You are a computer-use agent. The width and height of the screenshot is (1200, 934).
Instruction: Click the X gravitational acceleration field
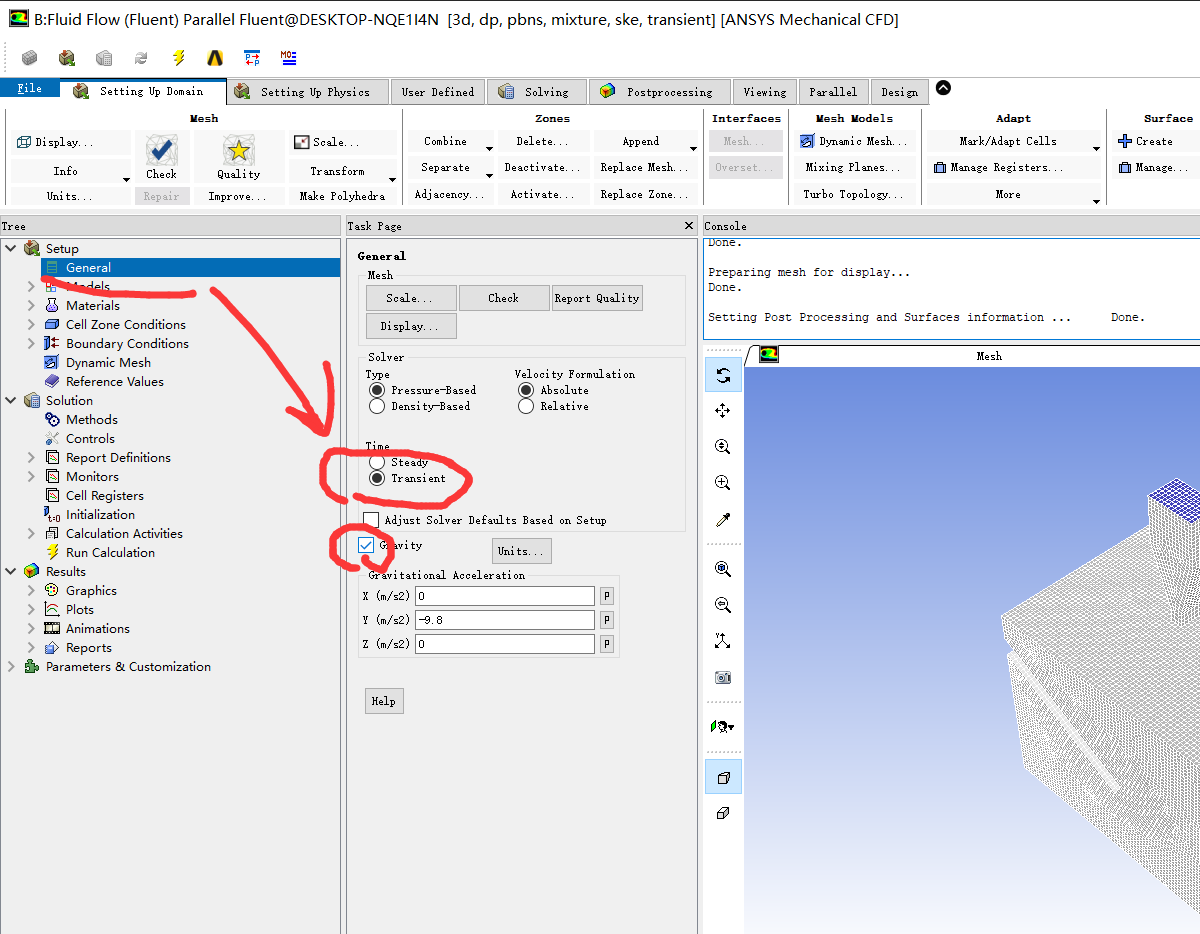[505, 596]
